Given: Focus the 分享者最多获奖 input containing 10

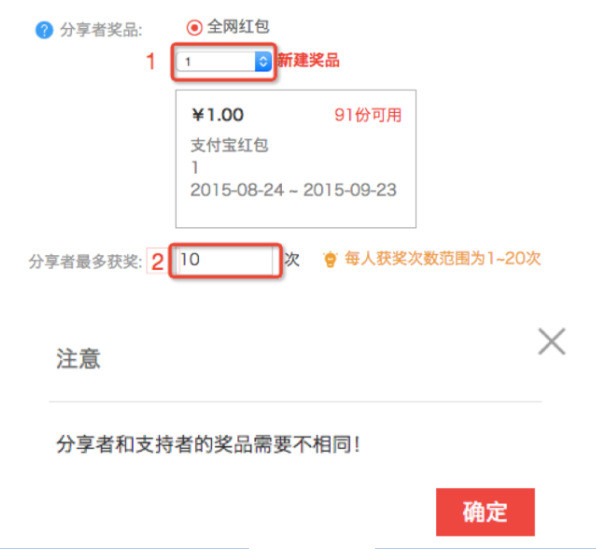Looking at the screenshot, I should tap(226, 260).
